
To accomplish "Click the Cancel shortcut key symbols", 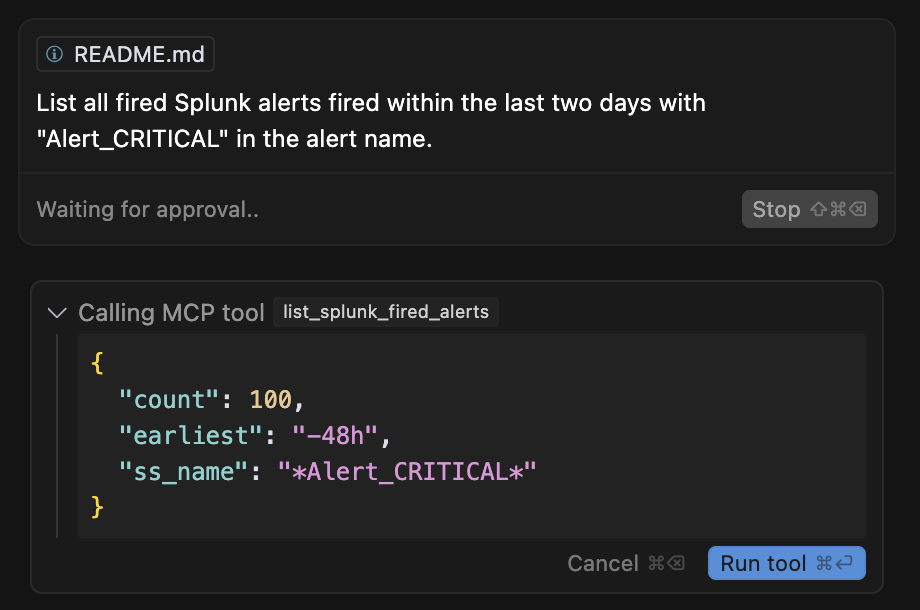I will pos(666,563).
